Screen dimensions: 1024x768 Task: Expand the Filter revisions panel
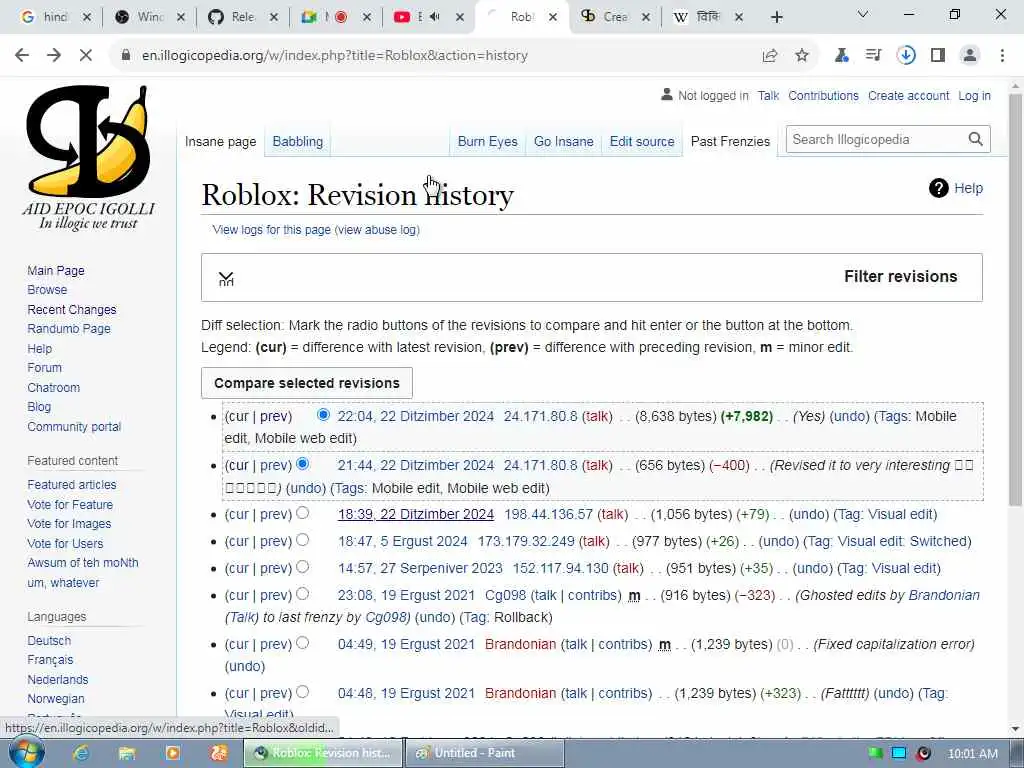click(592, 277)
